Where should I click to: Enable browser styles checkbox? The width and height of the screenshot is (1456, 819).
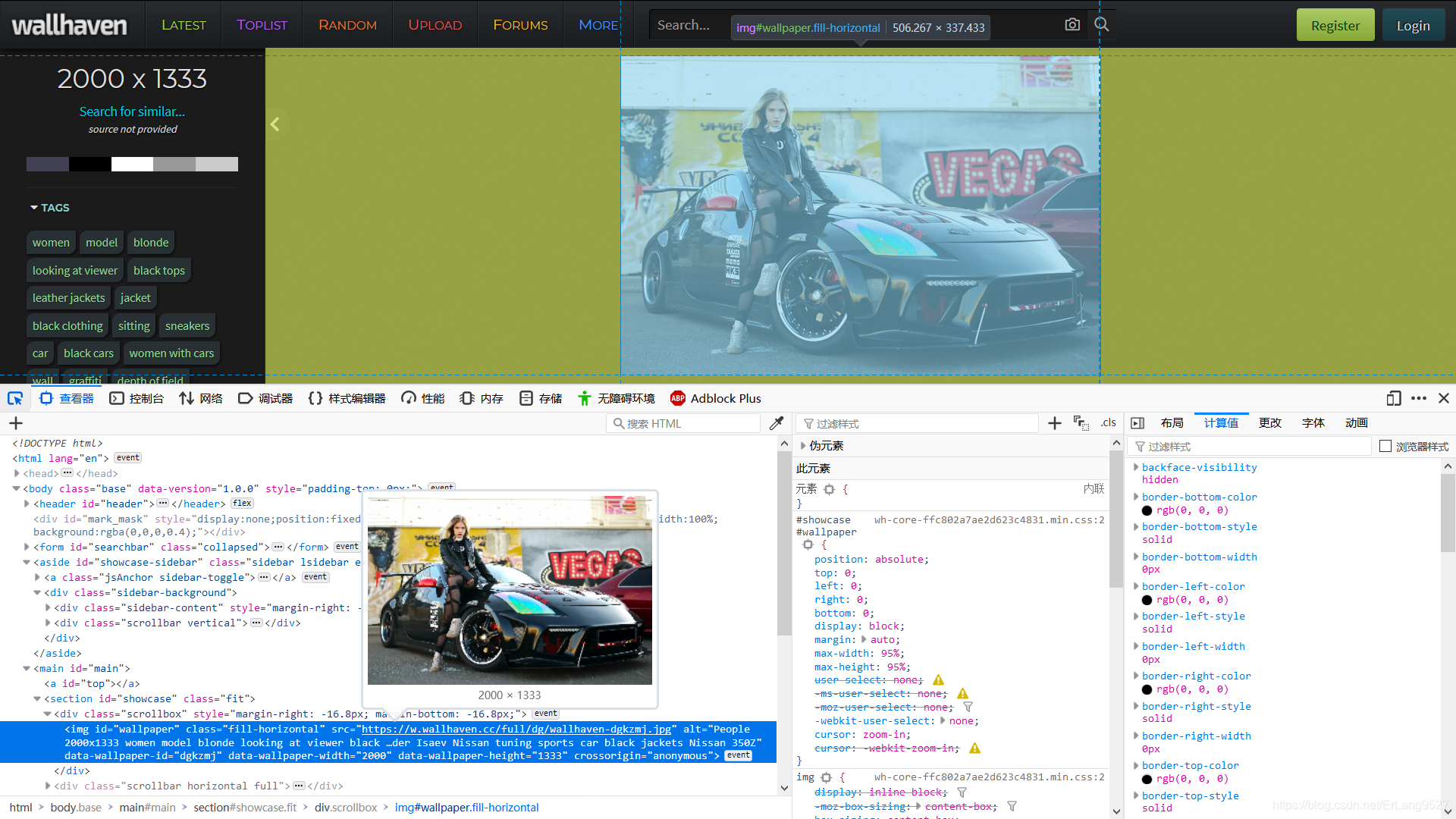pos(1385,446)
